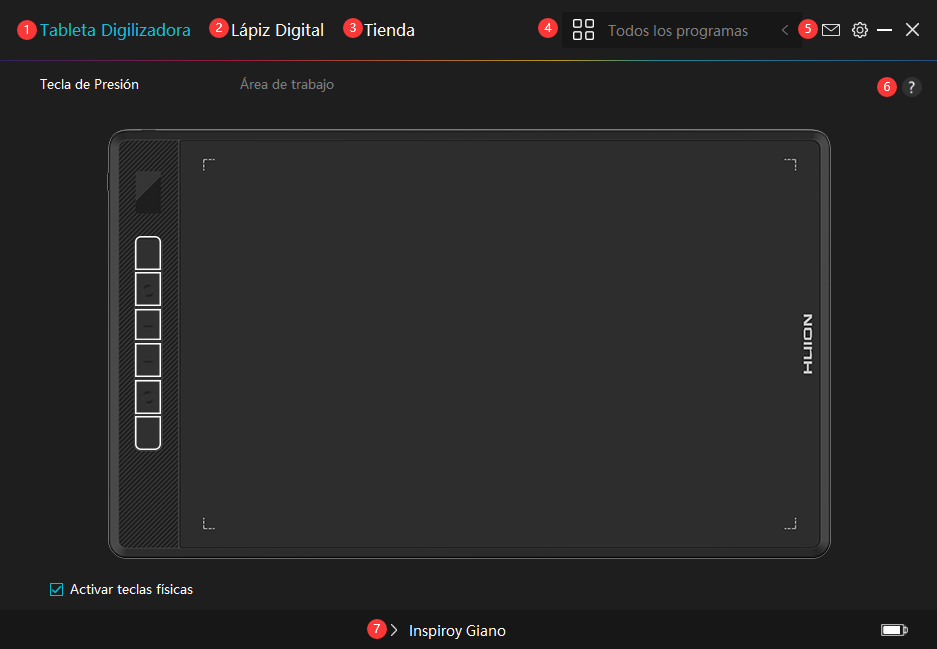This screenshot has width=937, height=649.
Task: Open the Tienda tab
Action: point(389,30)
